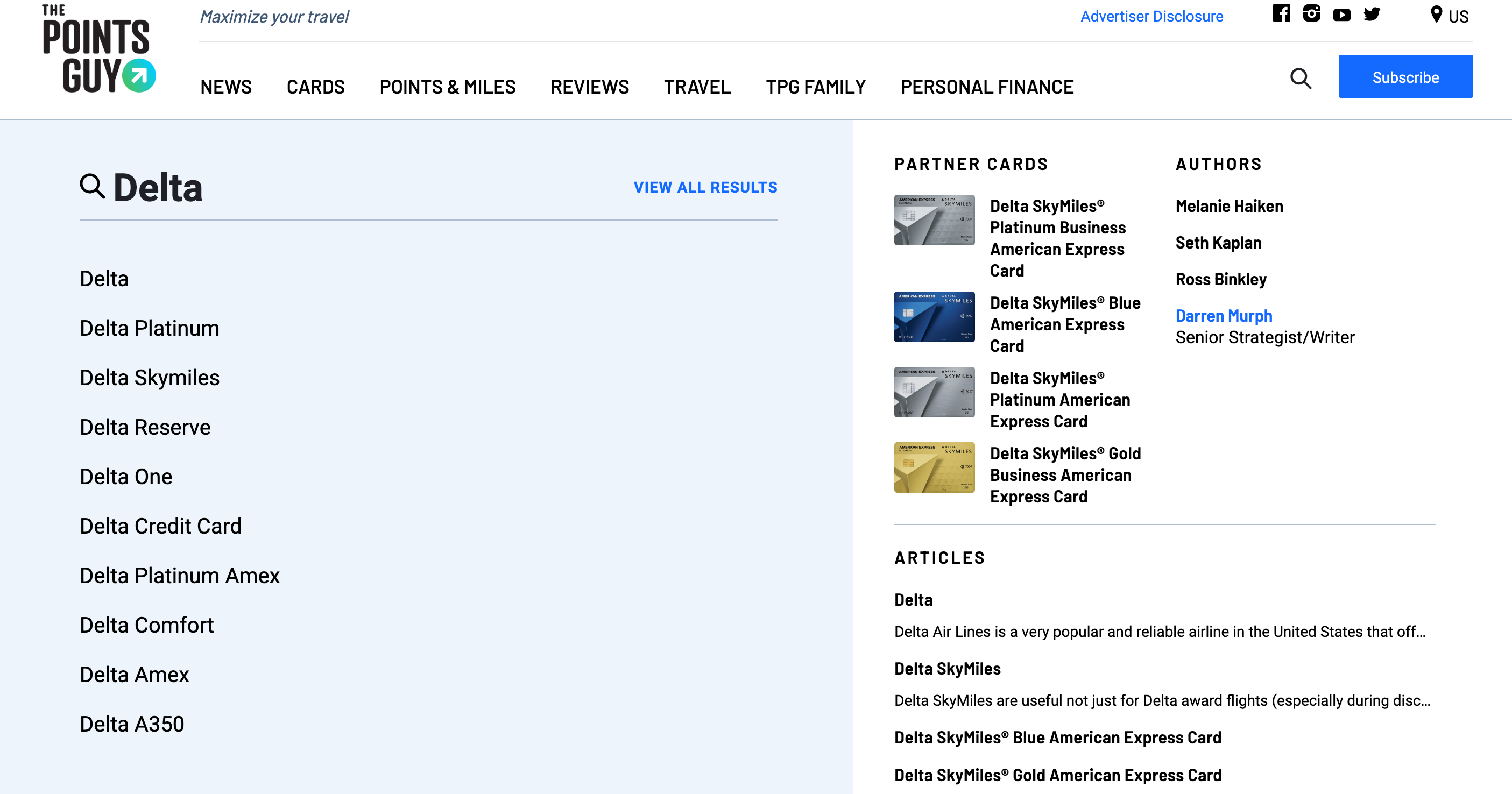Screen dimensions: 1512x794
Task: Open The Points Guy Instagram icon
Action: pyautogui.click(x=1311, y=13)
